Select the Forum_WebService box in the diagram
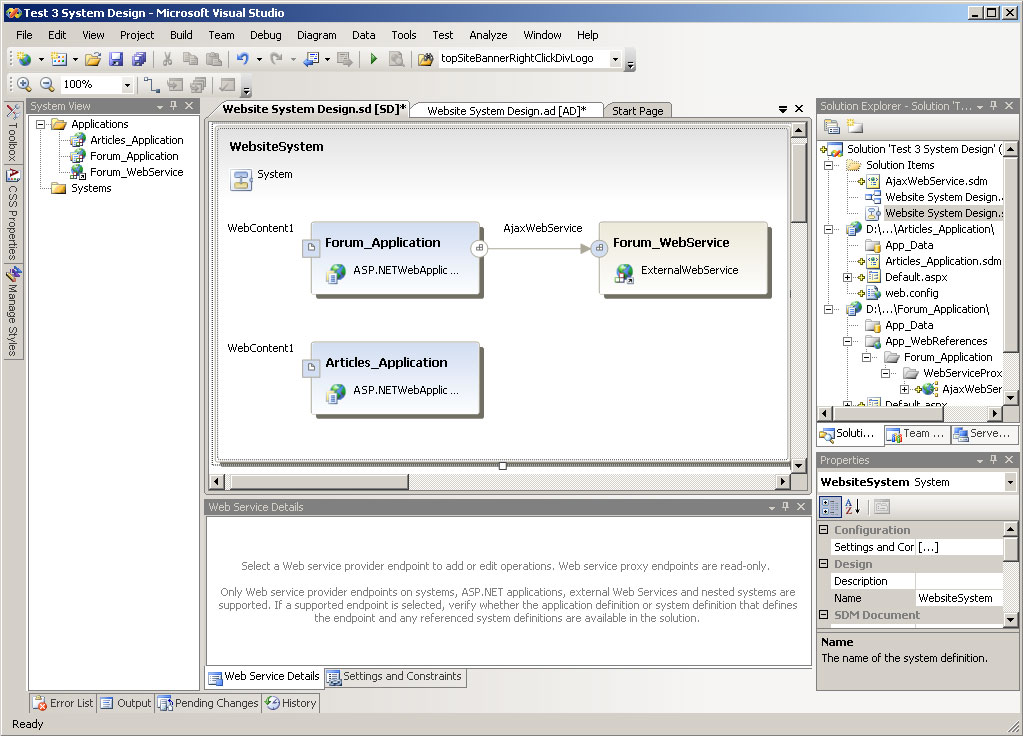 [684, 258]
